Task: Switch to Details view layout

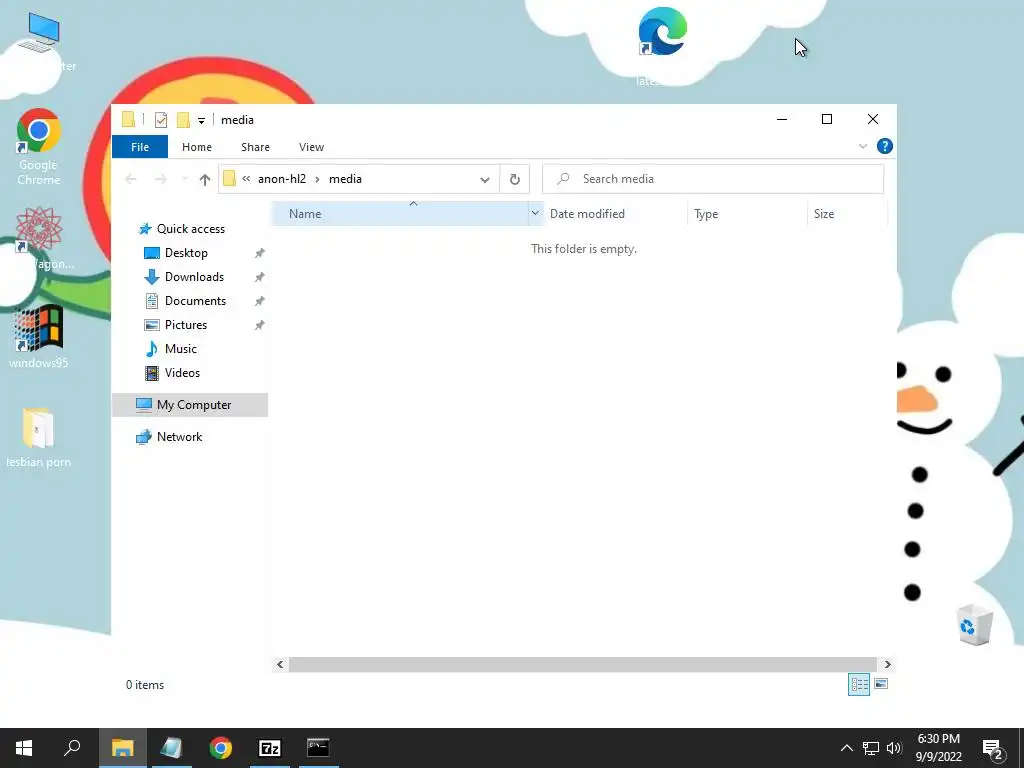Action: pos(859,684)
